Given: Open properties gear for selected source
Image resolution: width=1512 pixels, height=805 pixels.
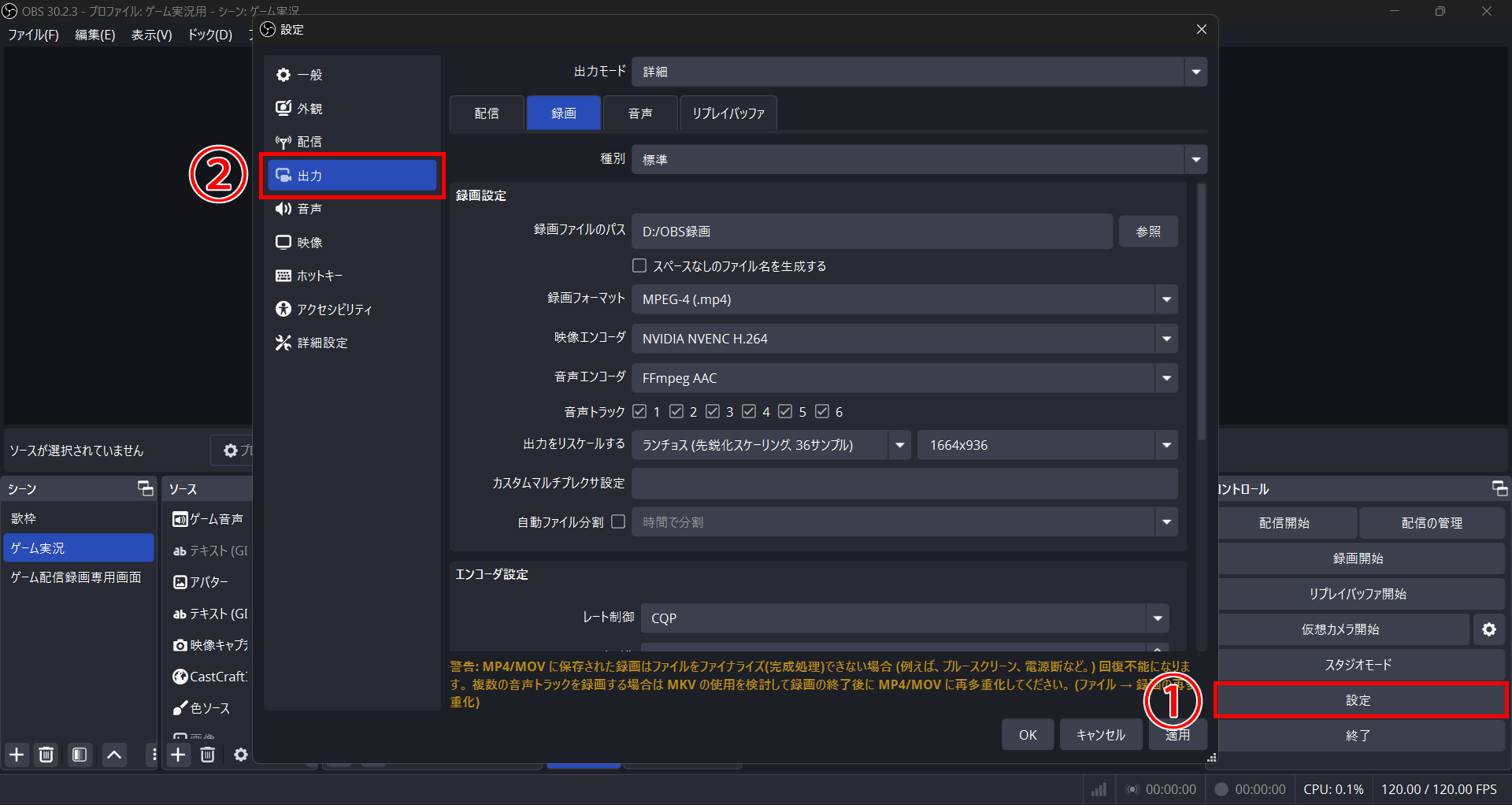Looking at the screenshot, I should point(231,451).
